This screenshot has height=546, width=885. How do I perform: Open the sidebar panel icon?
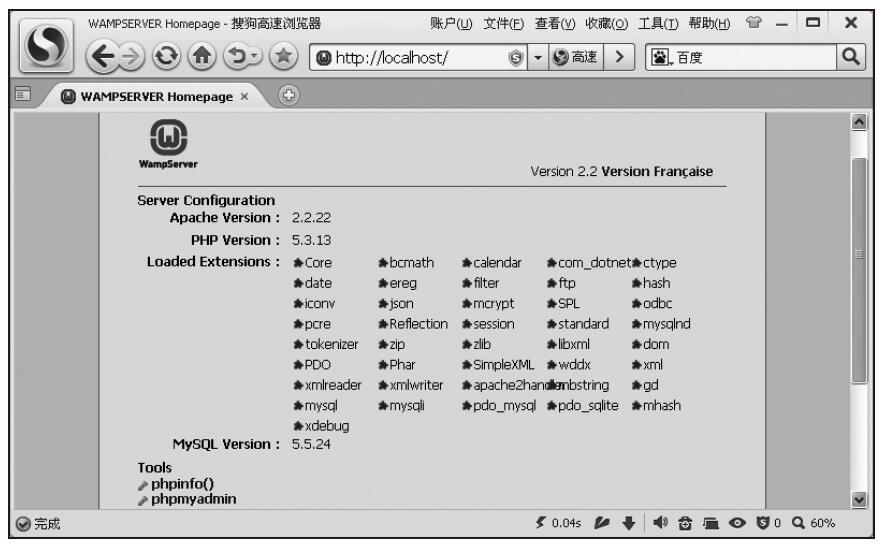(23, 94)
